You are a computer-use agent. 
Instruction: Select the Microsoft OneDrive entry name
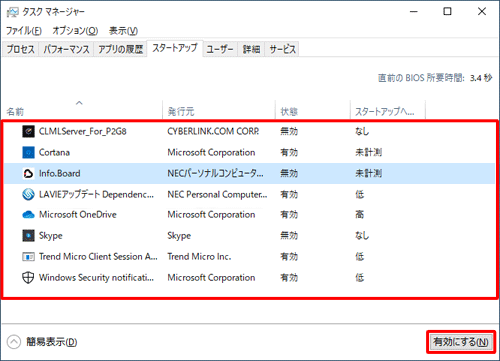tap(78, 215)
